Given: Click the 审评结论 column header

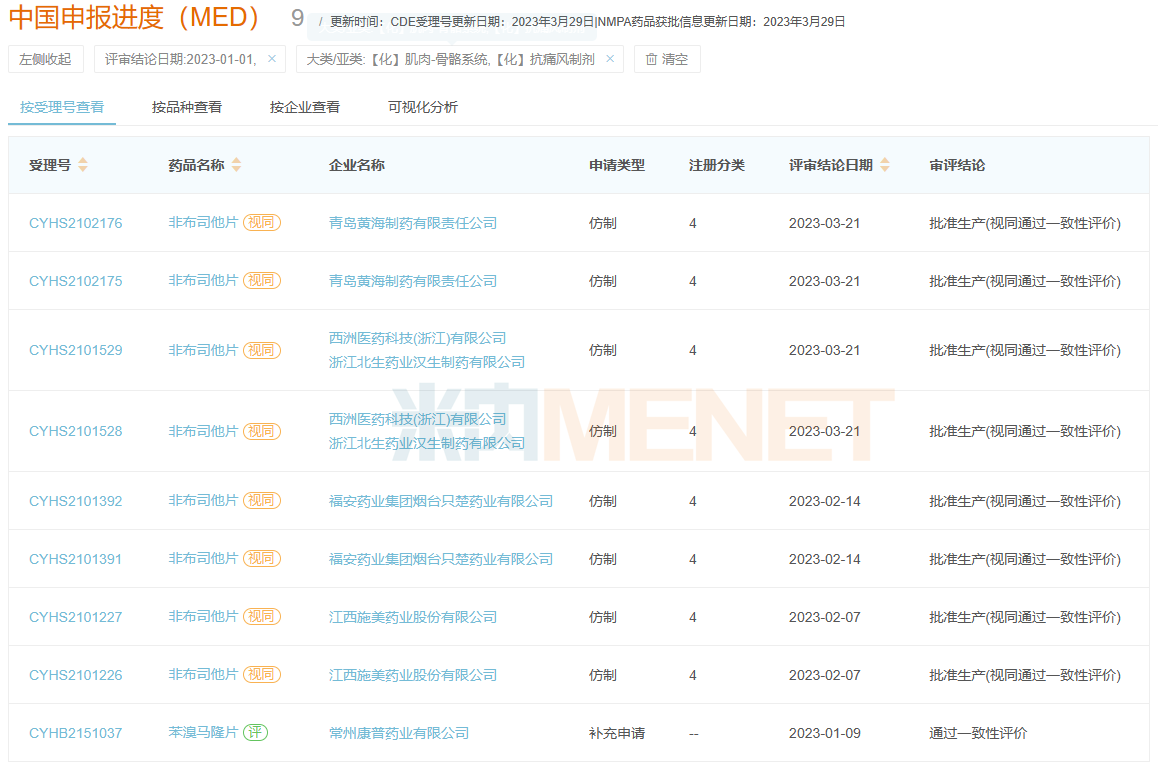Looking at the screenshot, I should tap(957, 165).
